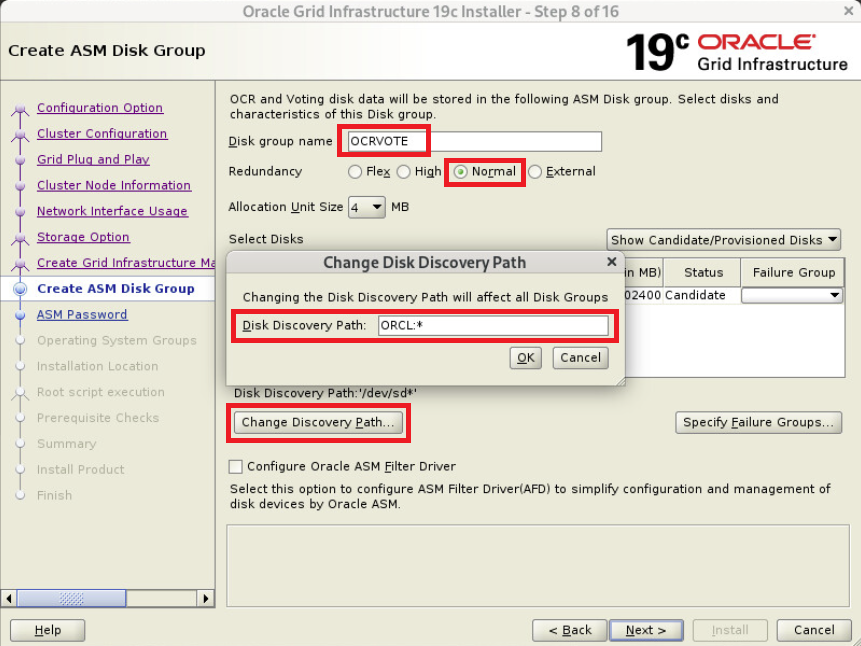
Task: Go Back to previous installer step
Action: [569, 630]
